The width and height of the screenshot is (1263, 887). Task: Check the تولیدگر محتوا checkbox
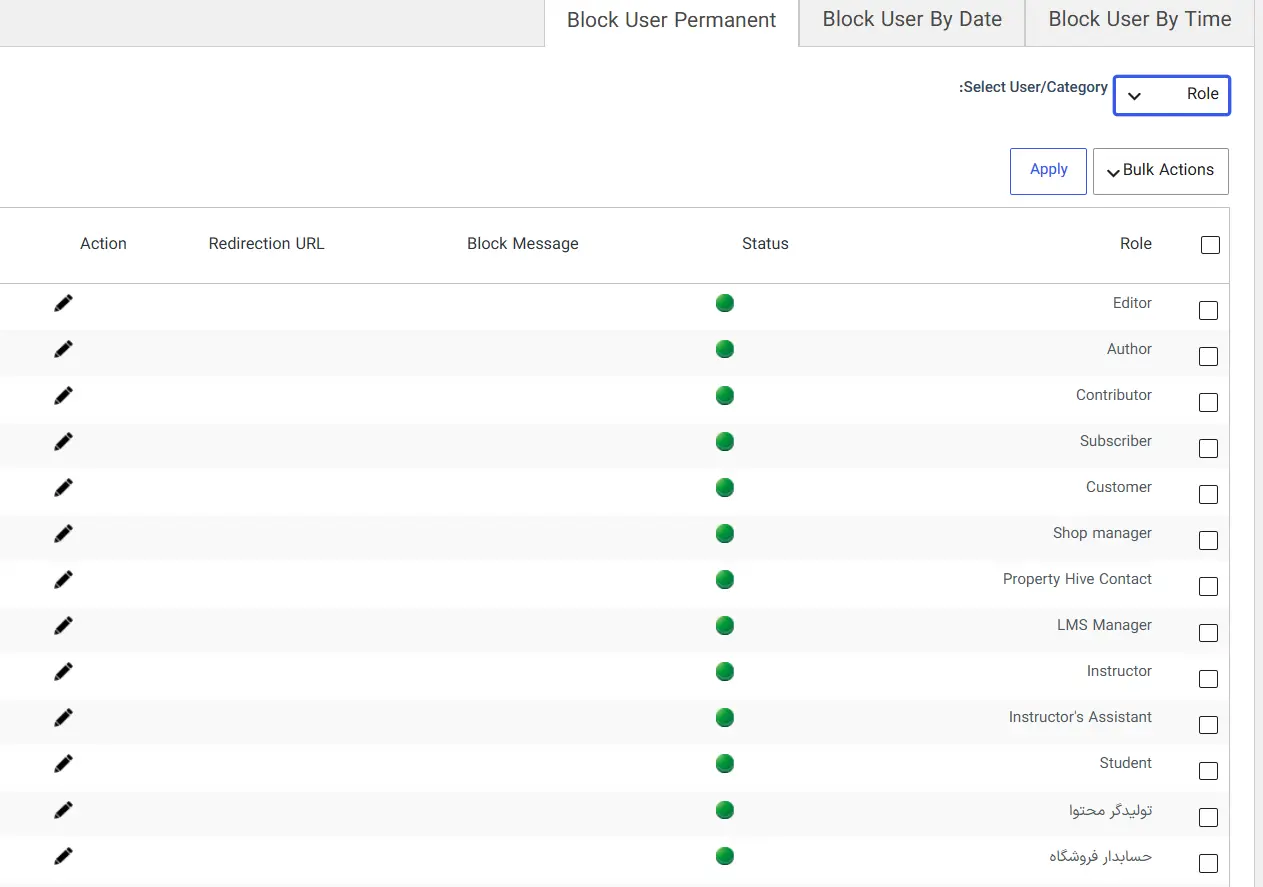click(1208, 817)
